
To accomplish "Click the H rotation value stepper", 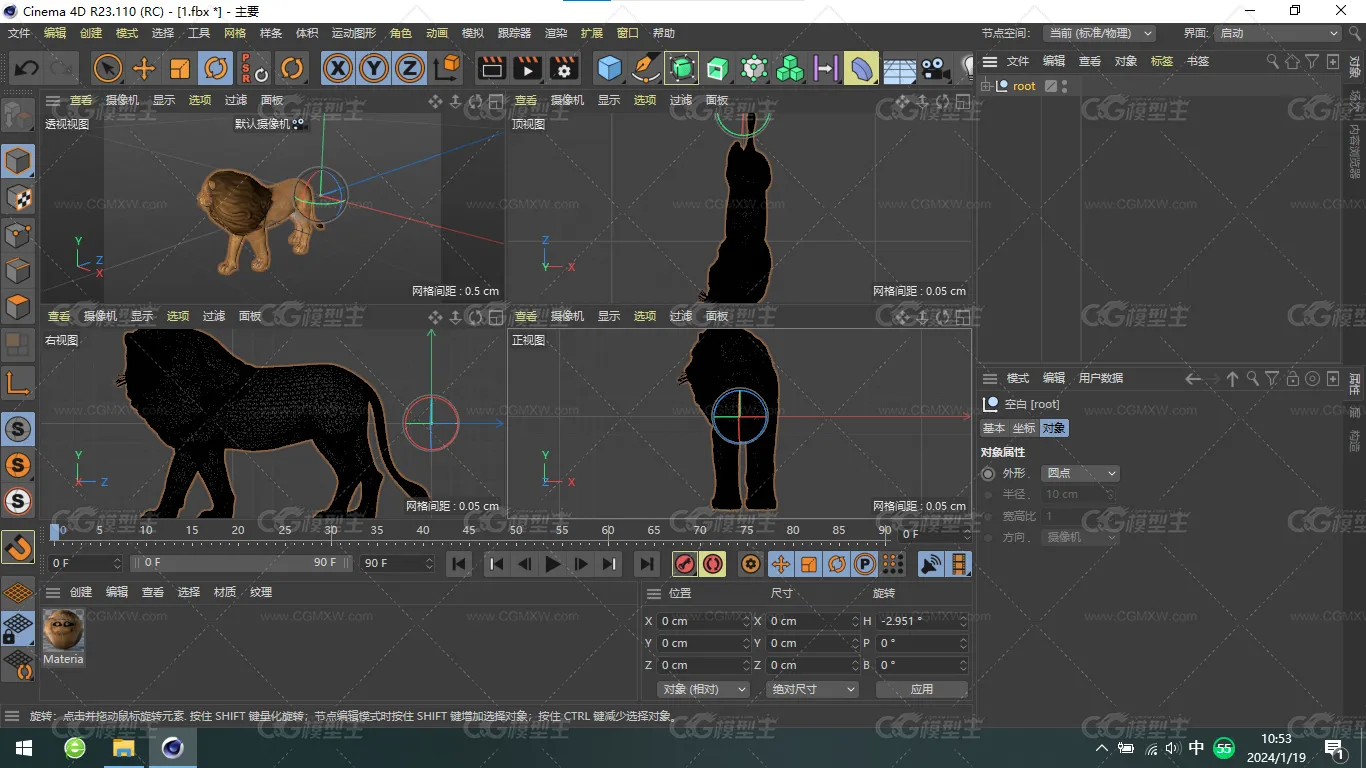I will coord(963,621).
